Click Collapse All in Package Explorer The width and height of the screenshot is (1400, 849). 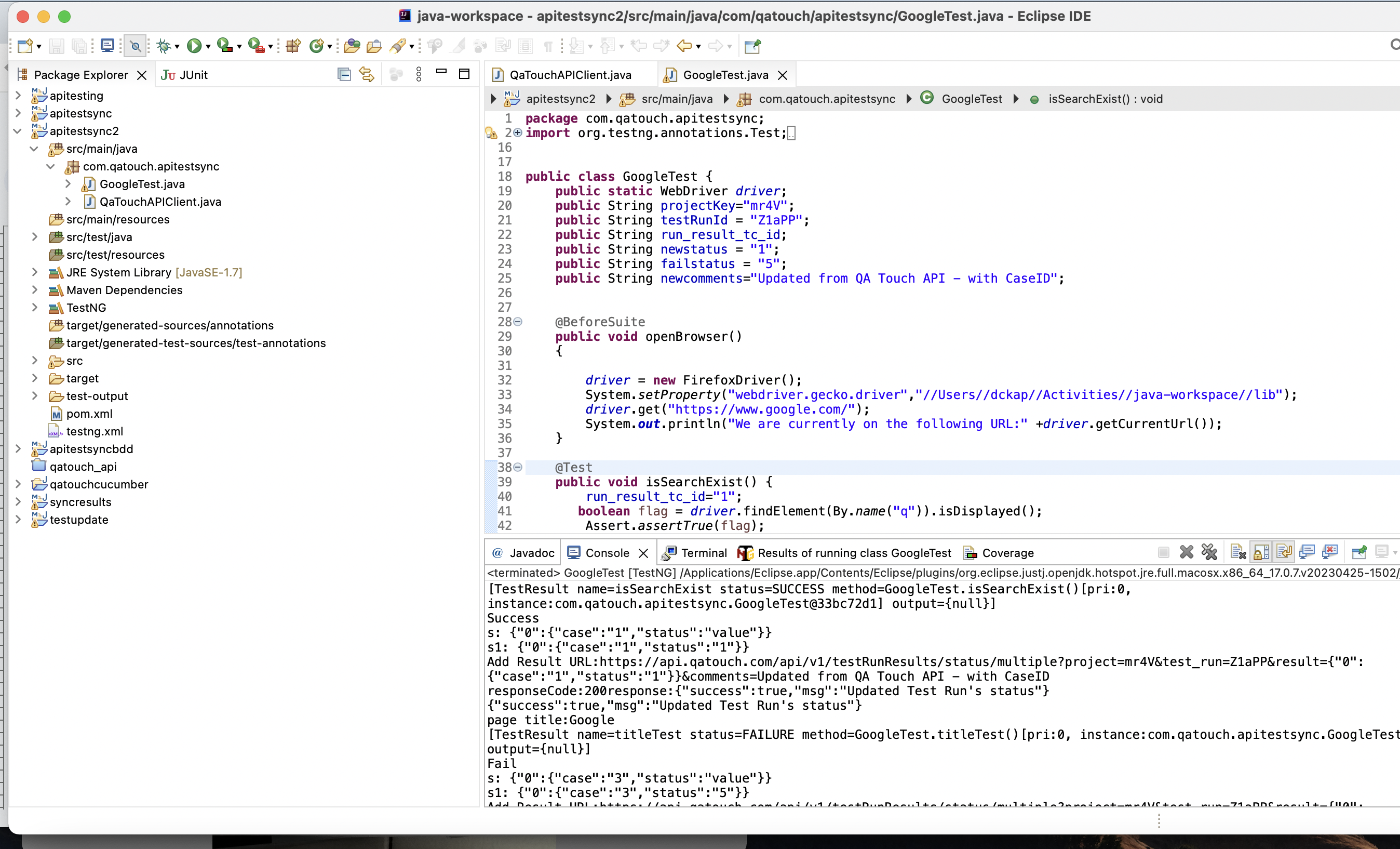[x=344, y=74]
